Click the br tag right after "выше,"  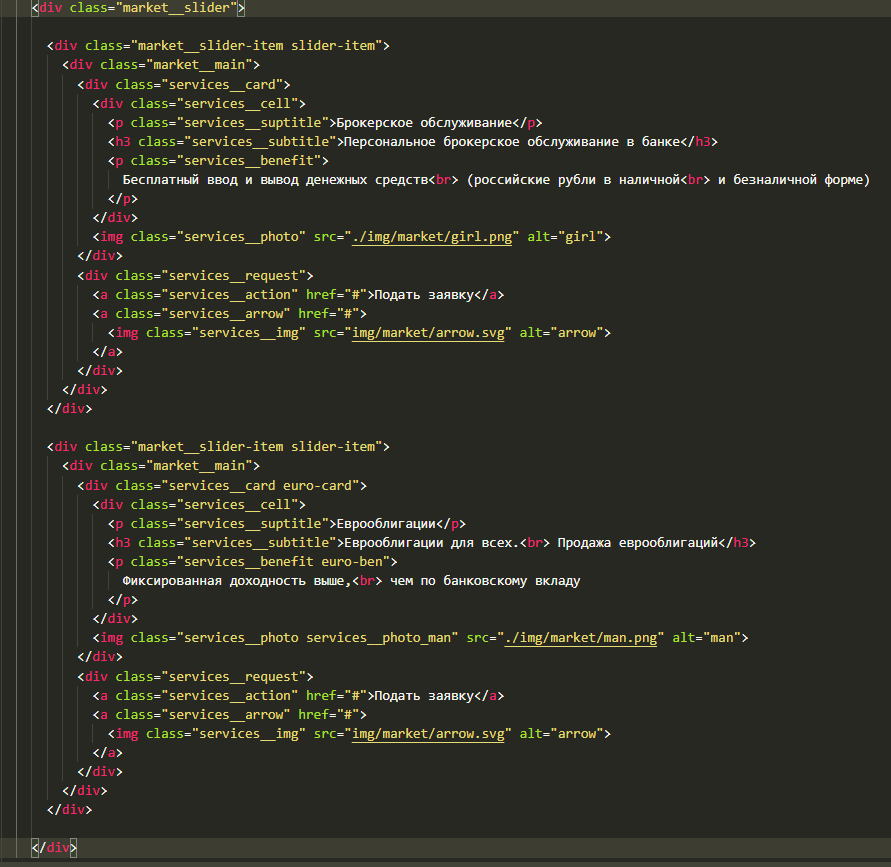[x=367, y=581]
